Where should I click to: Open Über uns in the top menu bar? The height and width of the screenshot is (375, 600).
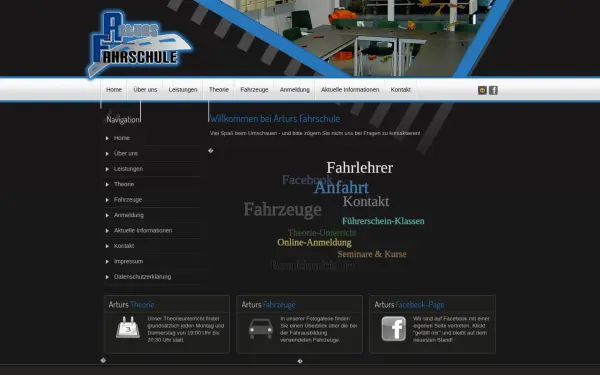(145, 90)
